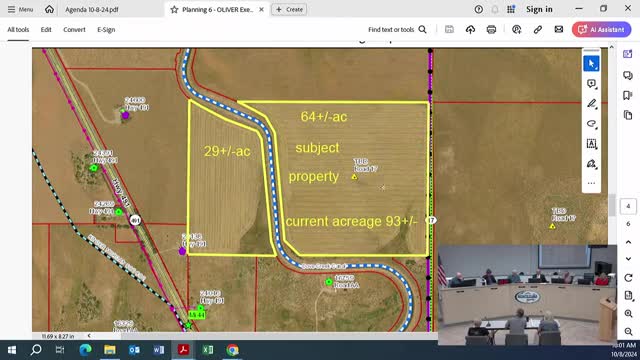Screen dimensions: 640x360
Task: Zoom in with magnifier plus
Action: click(628, 313)
